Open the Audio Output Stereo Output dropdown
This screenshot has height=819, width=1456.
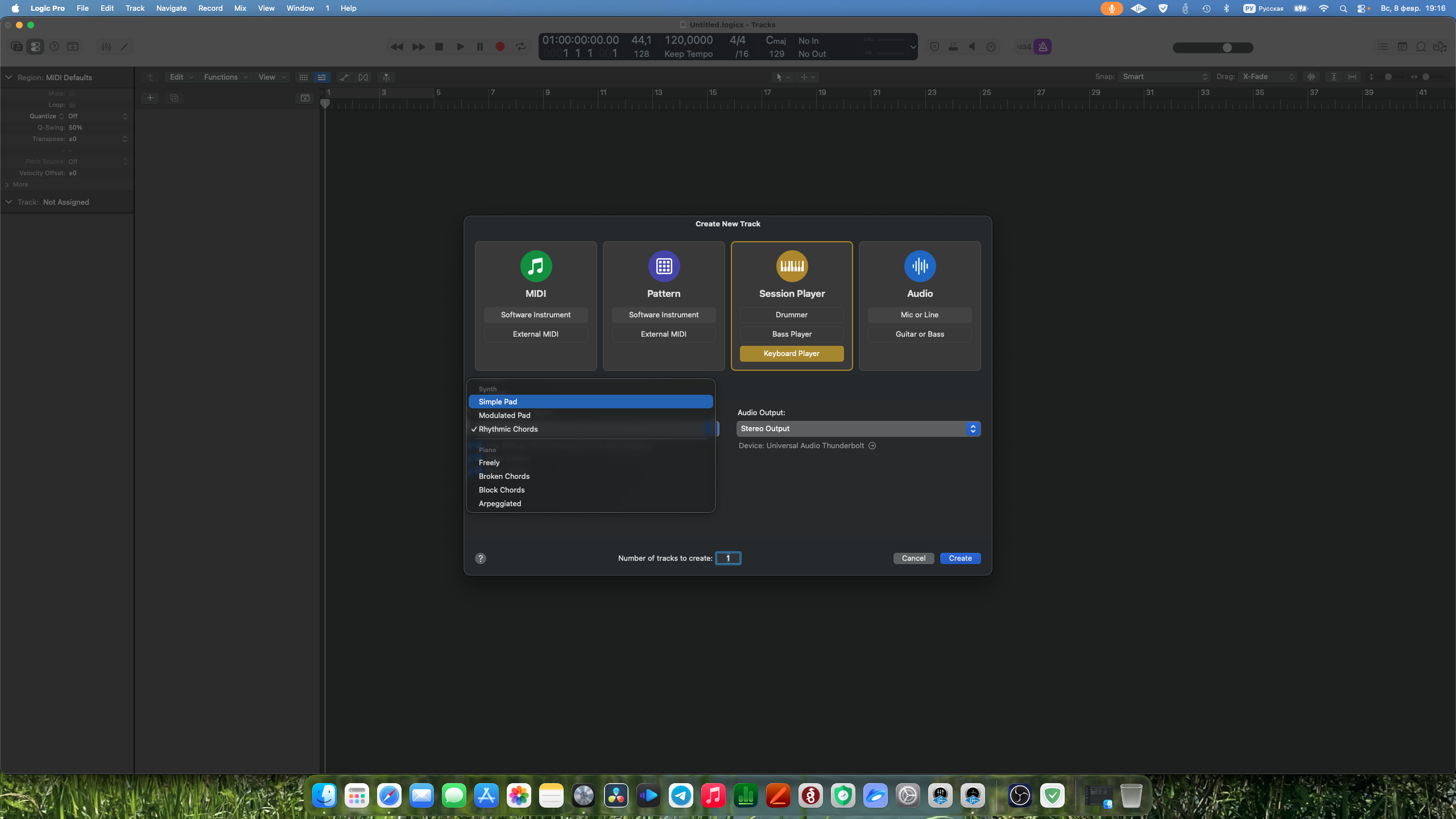click(x=858, y=428)
